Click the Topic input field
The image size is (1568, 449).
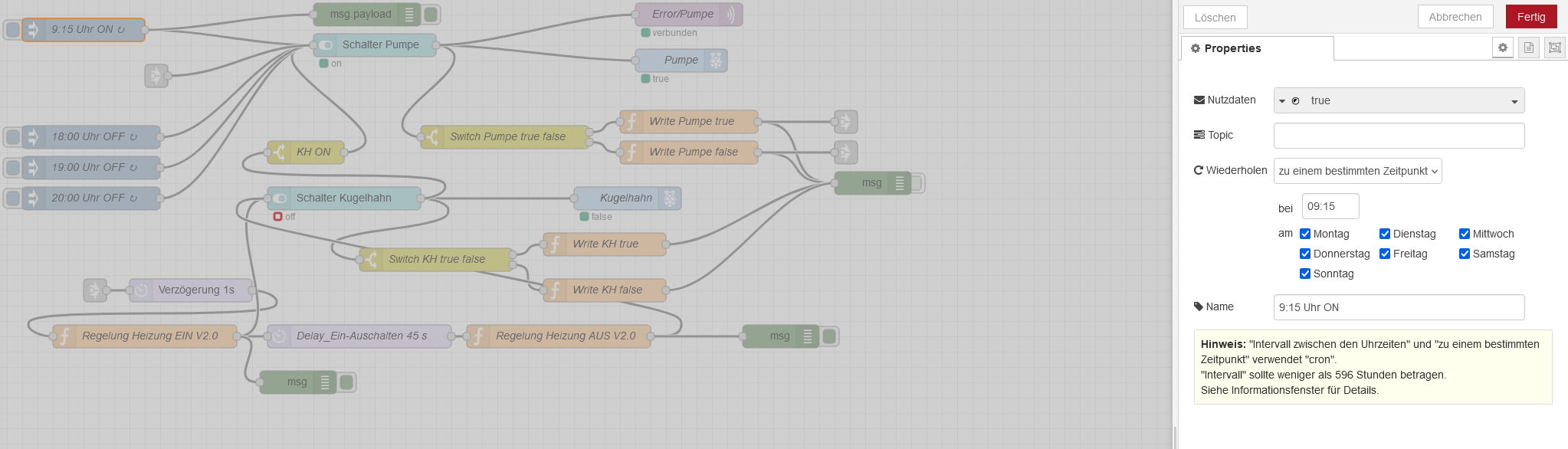click(1399, 136)
